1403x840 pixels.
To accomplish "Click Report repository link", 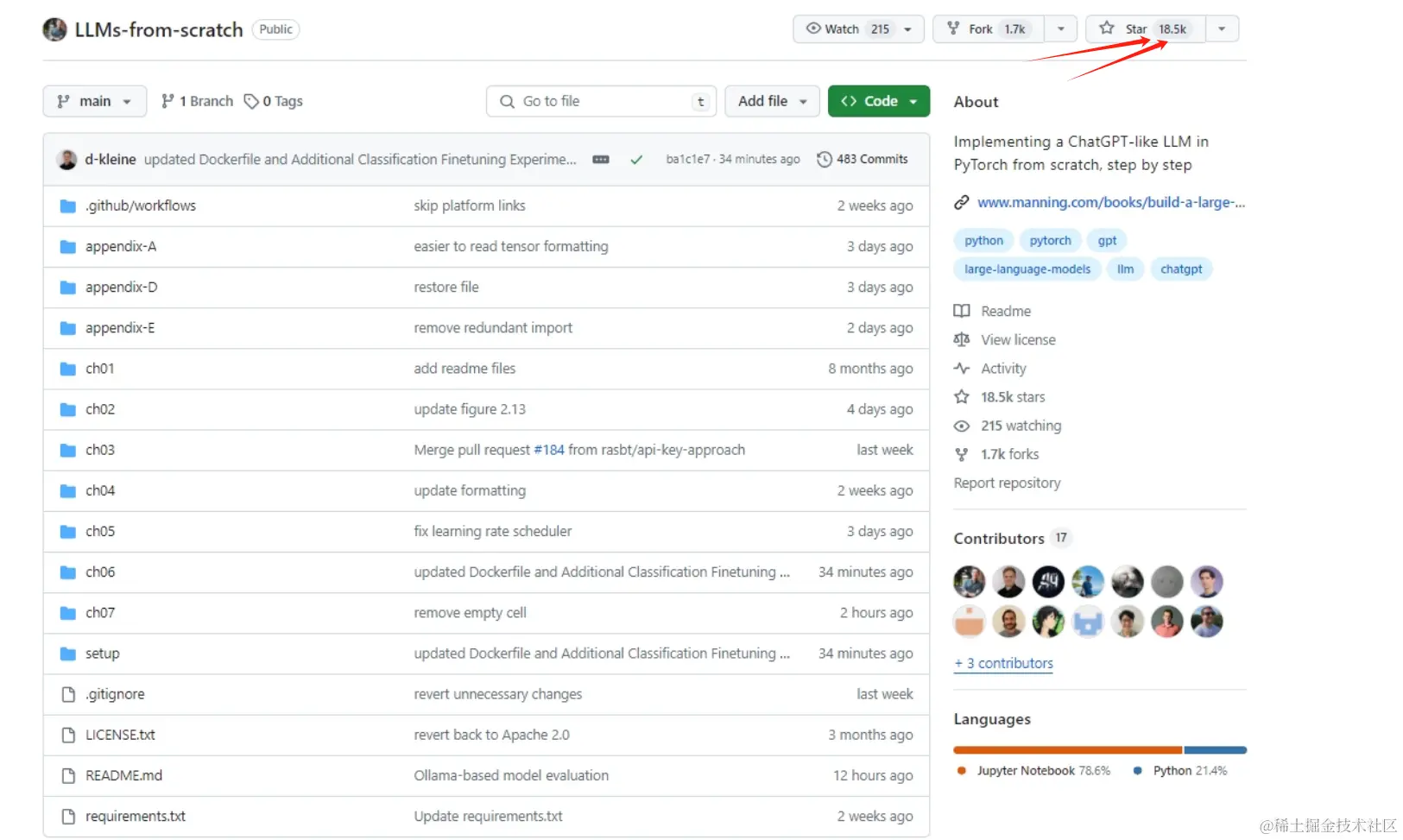I will point(1007,483).
